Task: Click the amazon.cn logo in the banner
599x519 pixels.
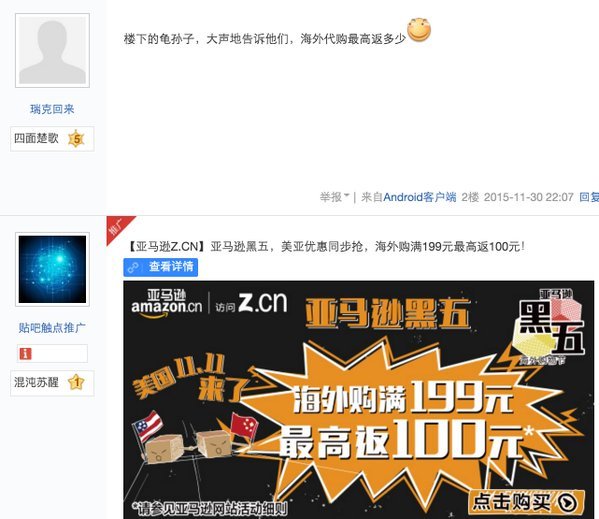Action: click(x=167, y=303)
